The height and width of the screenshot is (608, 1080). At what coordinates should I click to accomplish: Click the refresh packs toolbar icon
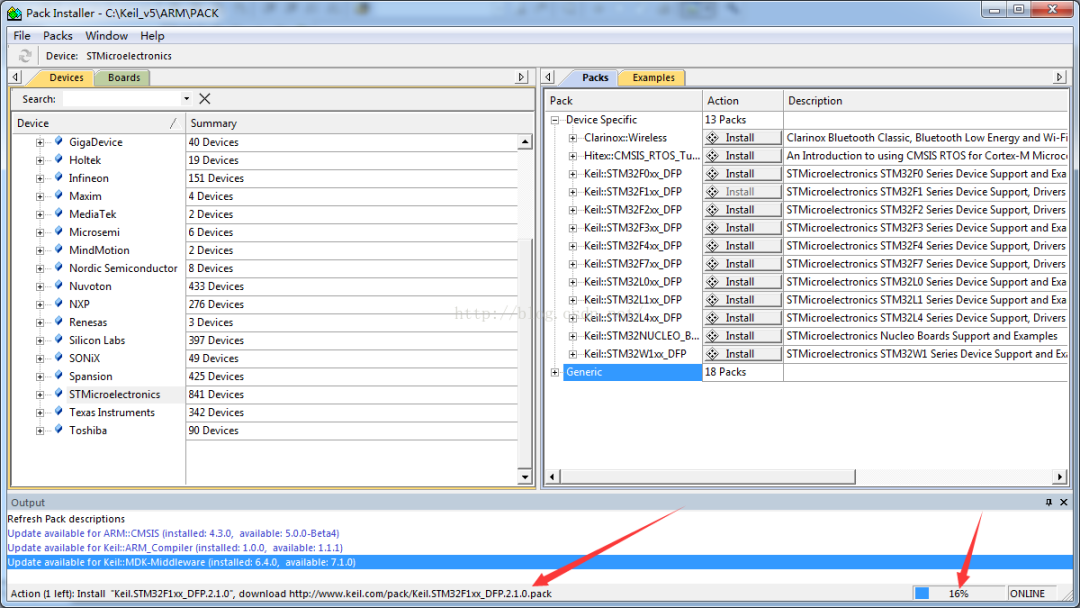coord(25,56)
